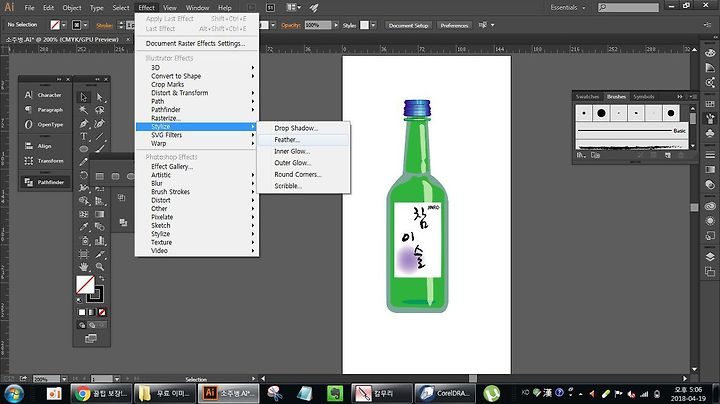Select the Basic brush stroke
Viewport: 720px width, 404px height.
tap(632, 131)
